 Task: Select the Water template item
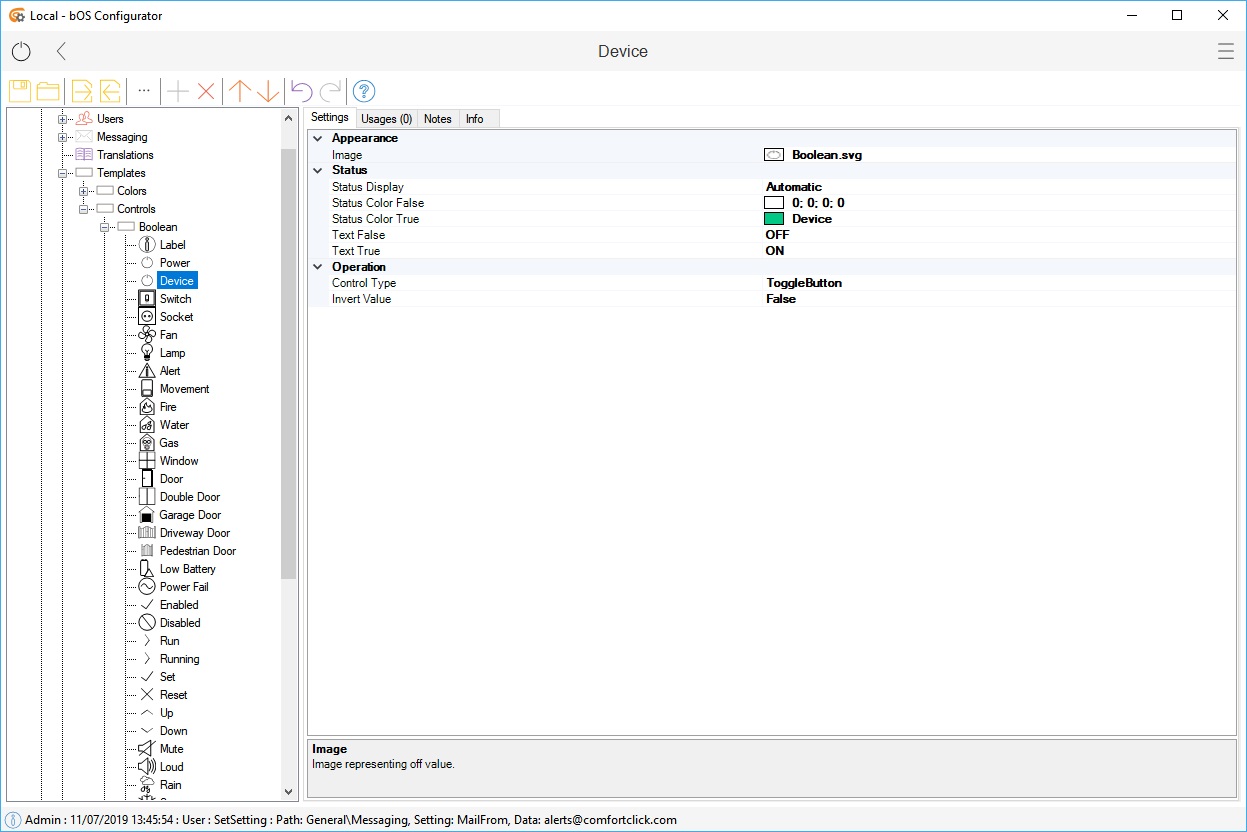click(174, 425)
